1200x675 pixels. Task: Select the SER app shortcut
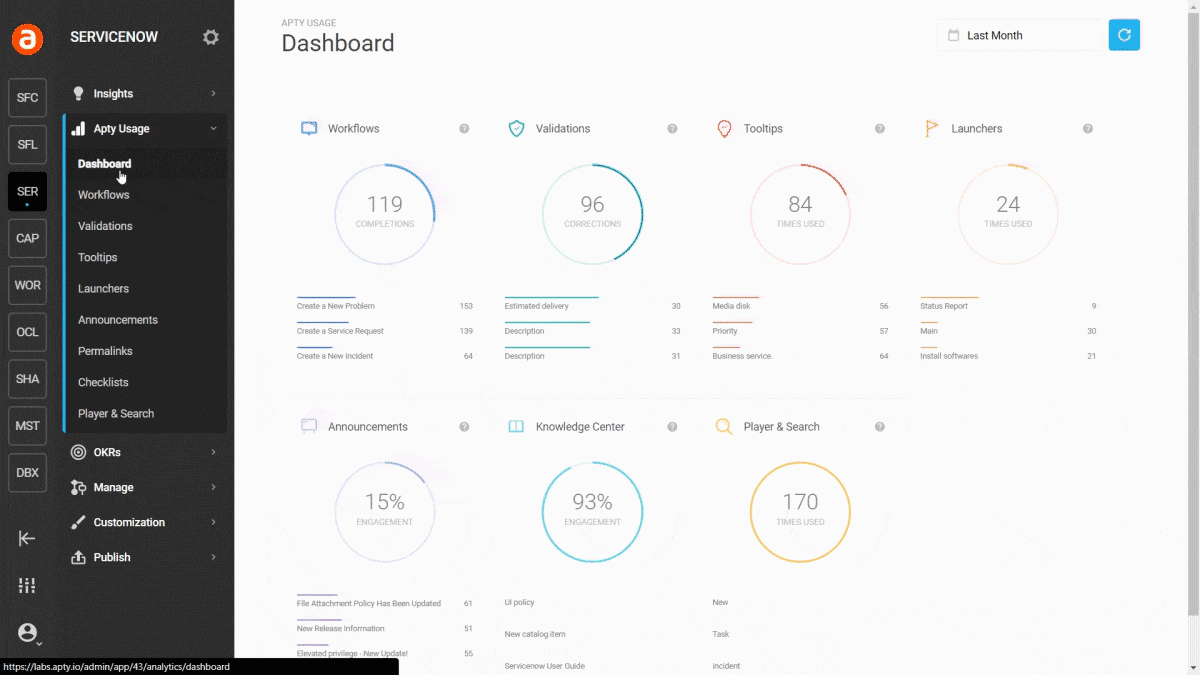27,191
